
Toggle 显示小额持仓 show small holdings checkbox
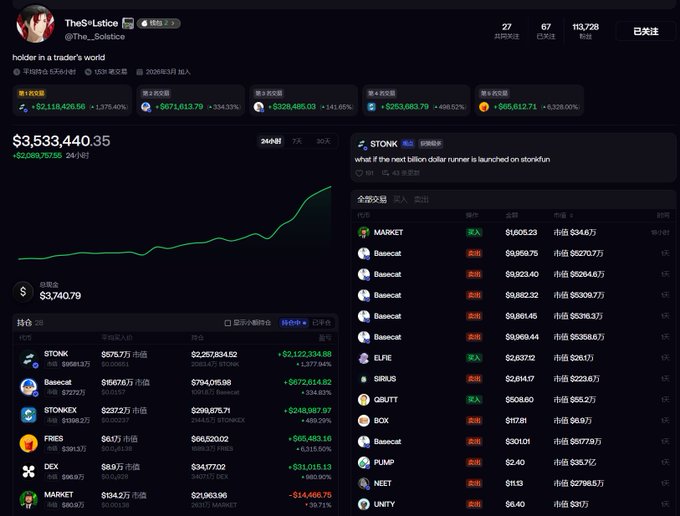(227, 323)
